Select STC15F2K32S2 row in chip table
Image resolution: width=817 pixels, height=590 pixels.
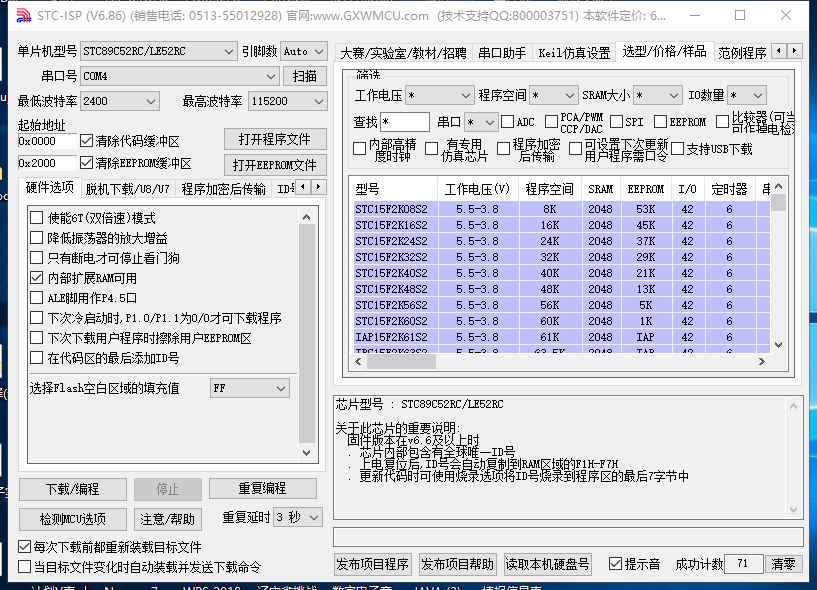tap(562, 257)
